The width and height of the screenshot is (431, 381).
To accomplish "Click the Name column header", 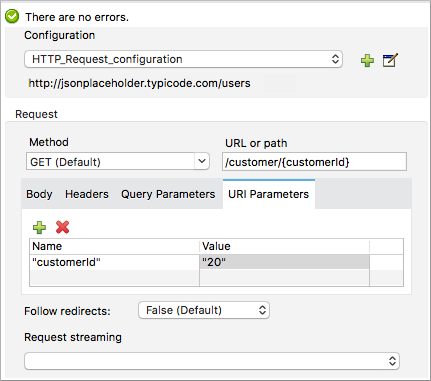I will click(114, 246).
